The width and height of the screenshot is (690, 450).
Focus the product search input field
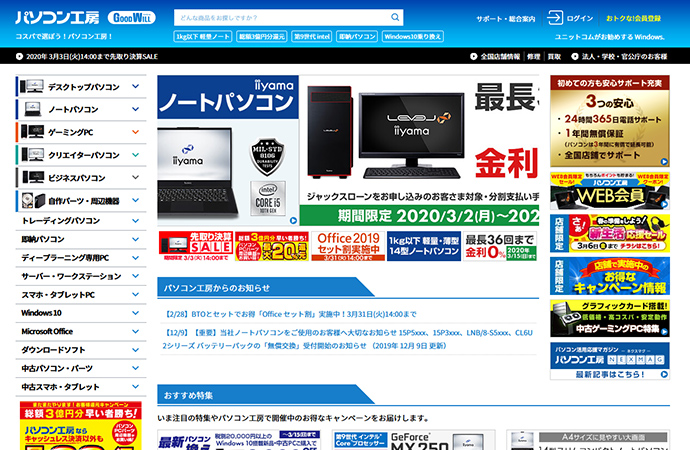[x=282, y=18]
